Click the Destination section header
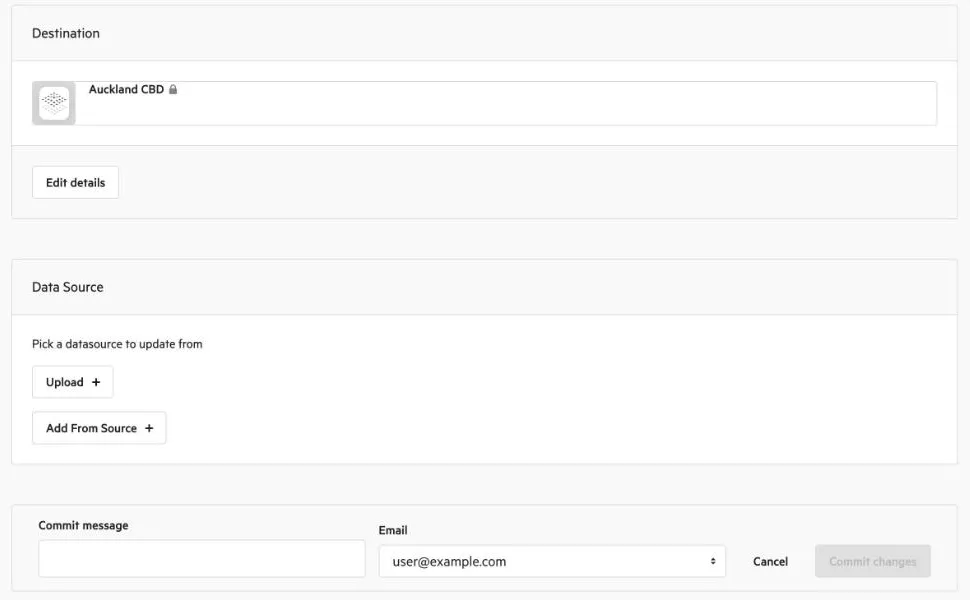970x600 pixels. coord(66,33)
